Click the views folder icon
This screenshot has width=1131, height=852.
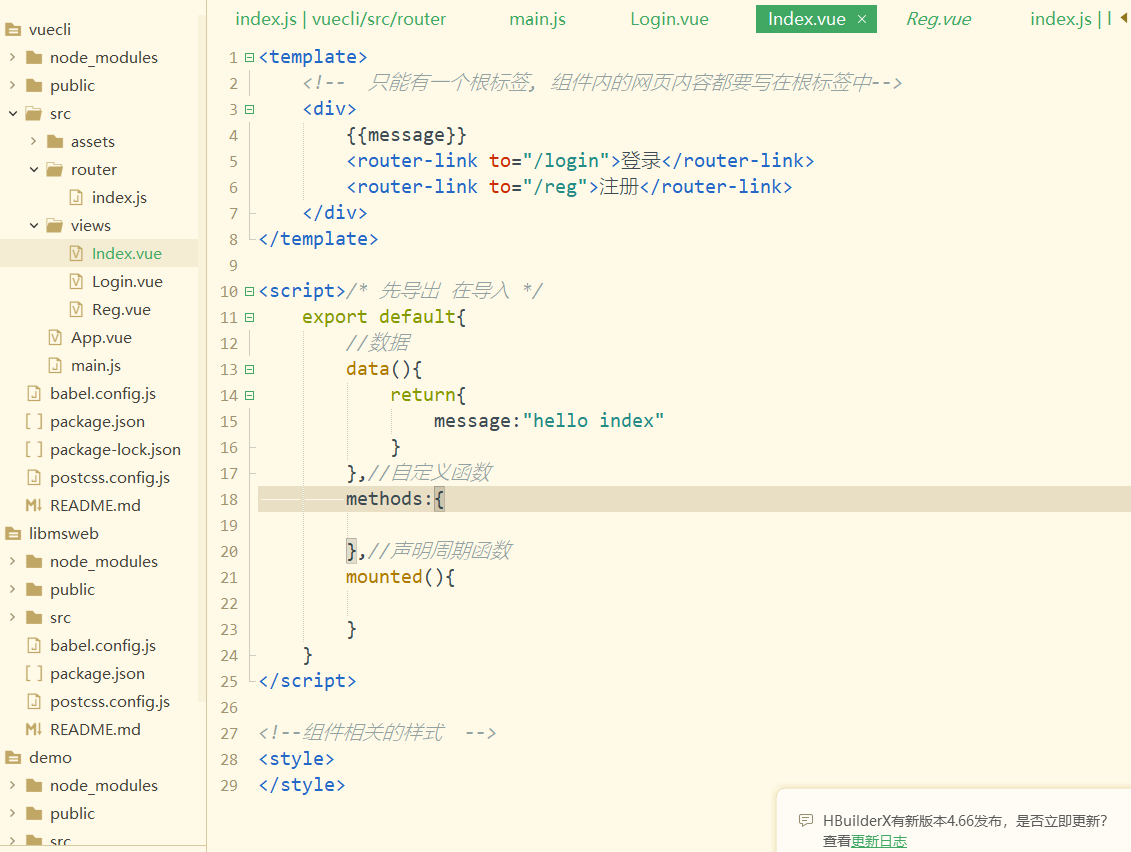click(x=55, y=226)
